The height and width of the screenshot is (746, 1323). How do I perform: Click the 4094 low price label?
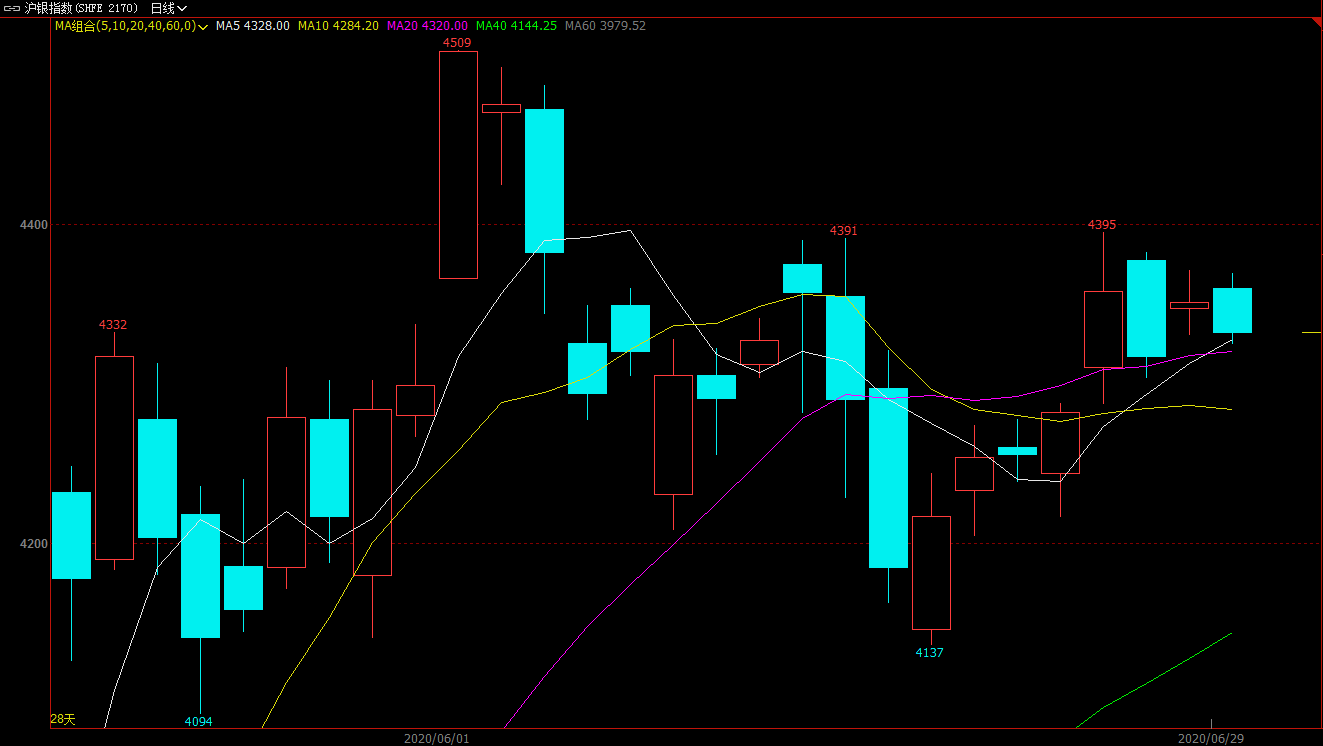[x=199, y=722]
